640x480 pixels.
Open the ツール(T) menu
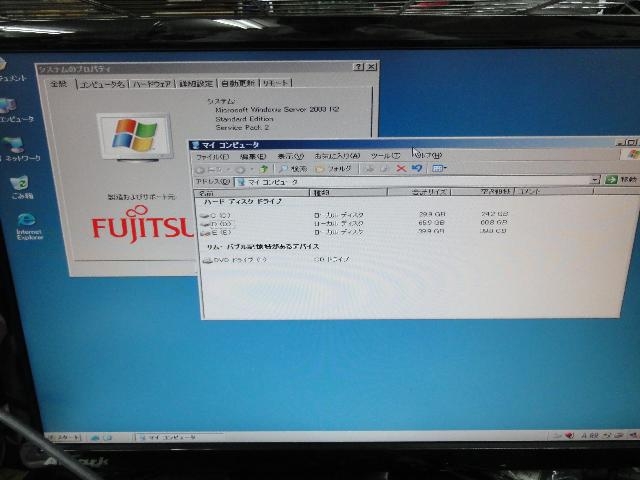385,156
